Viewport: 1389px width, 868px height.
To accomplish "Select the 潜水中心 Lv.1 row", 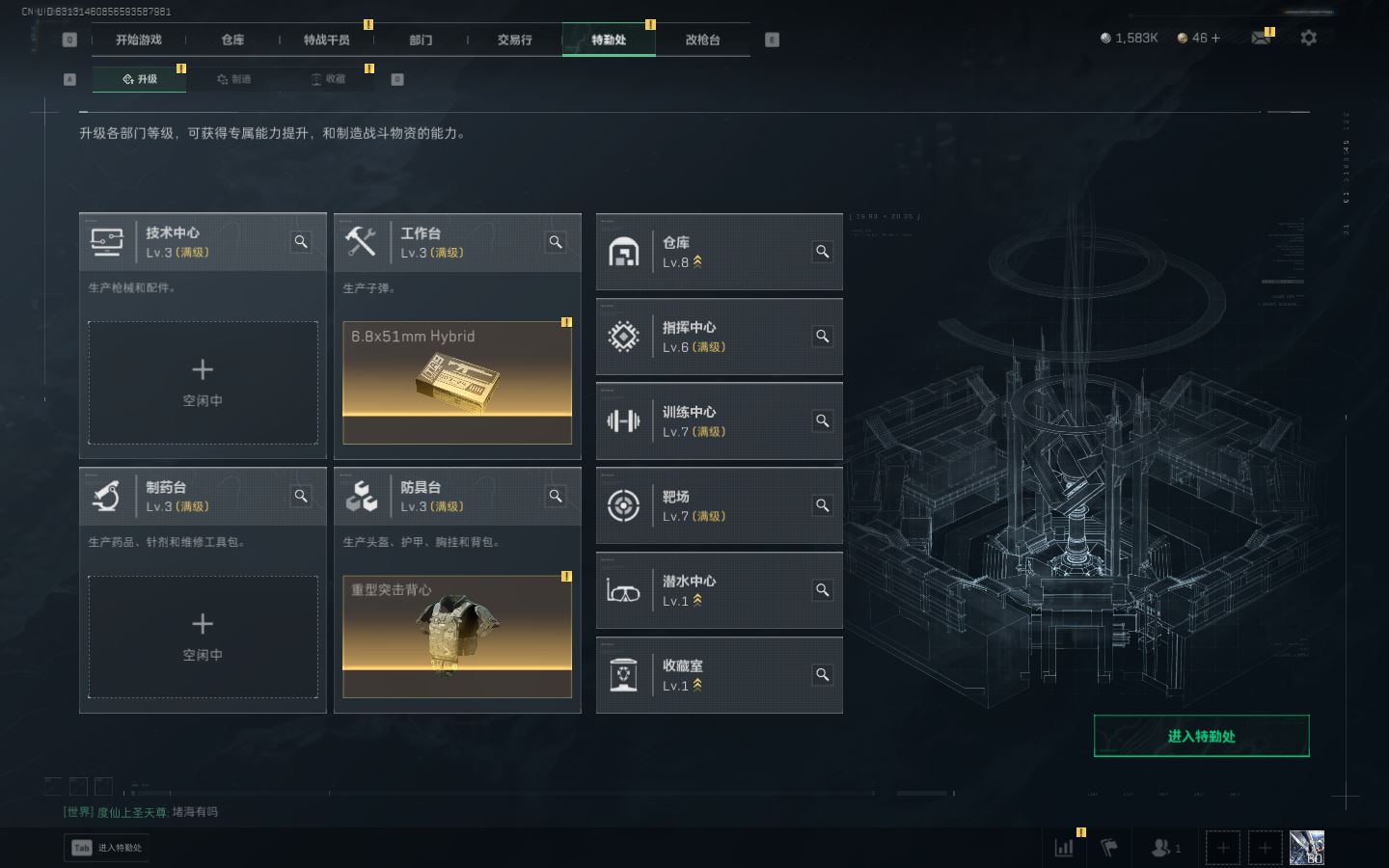I will pos(720,590).
